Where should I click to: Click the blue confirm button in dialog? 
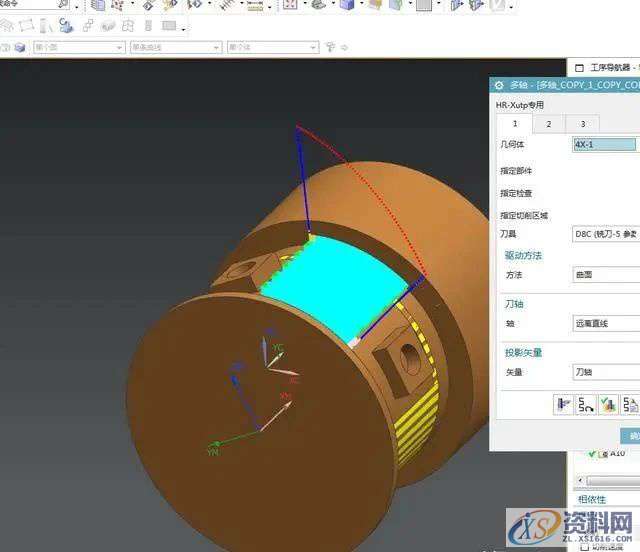point(631,436)
